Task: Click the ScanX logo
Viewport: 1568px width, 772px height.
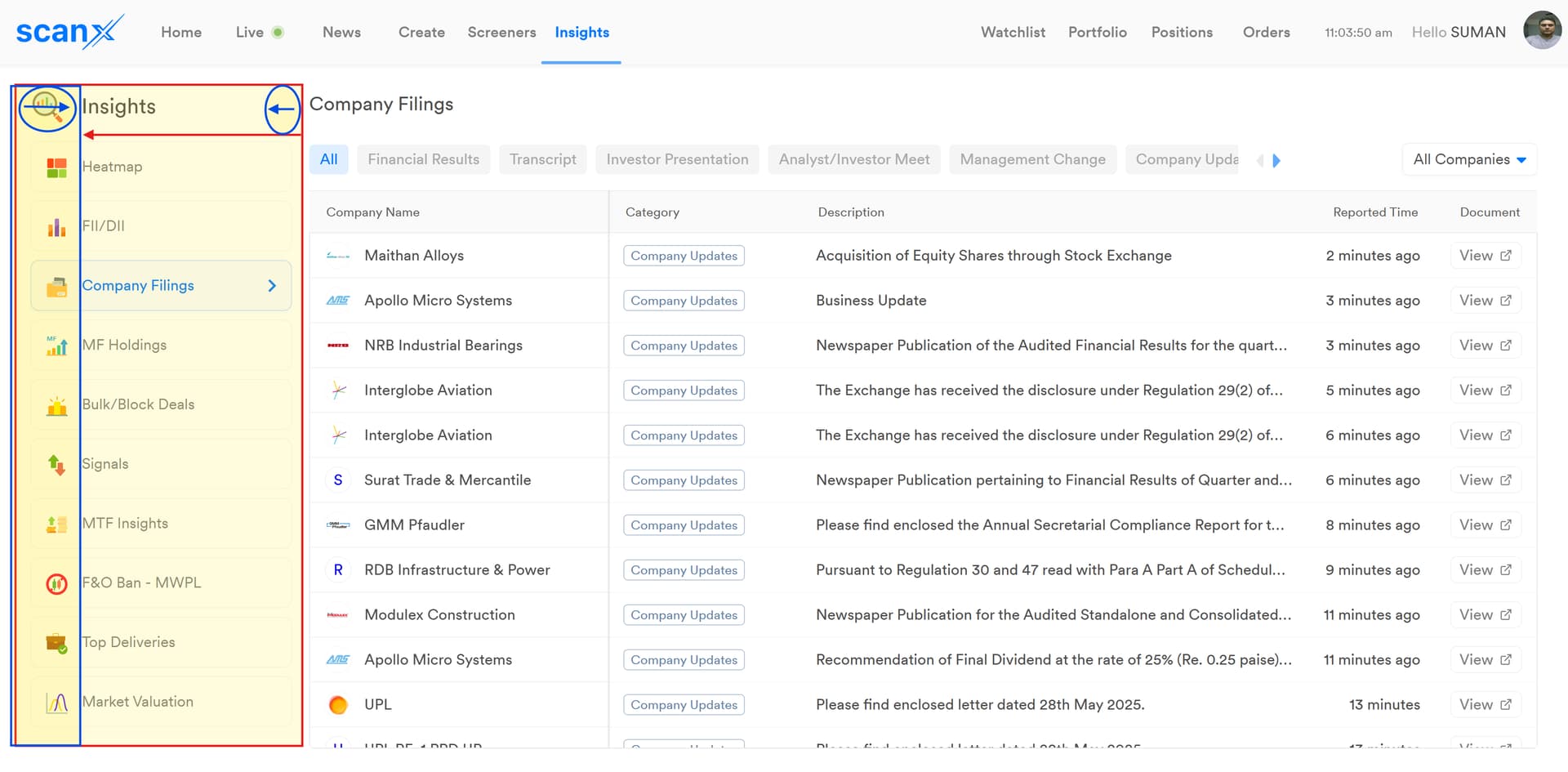Action: 70,32
